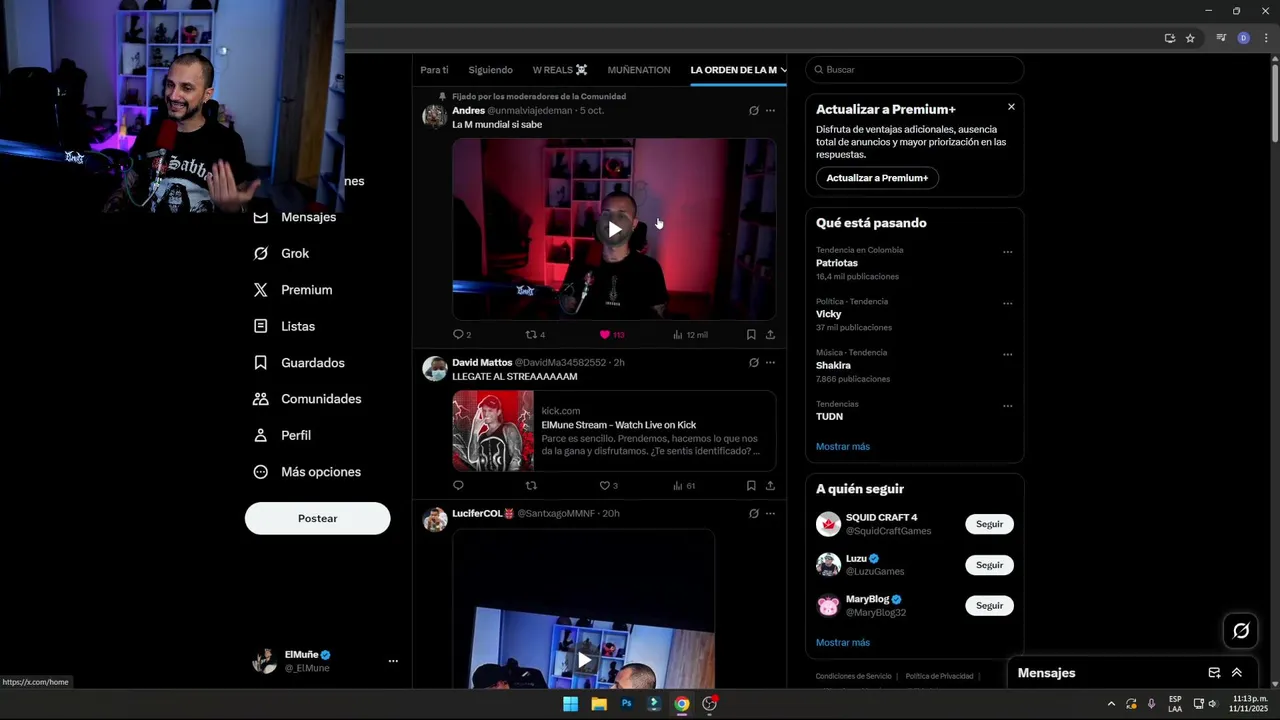Share David Mattos's post
This screenshot has height=720, width=1280.
tap(770, 486)
